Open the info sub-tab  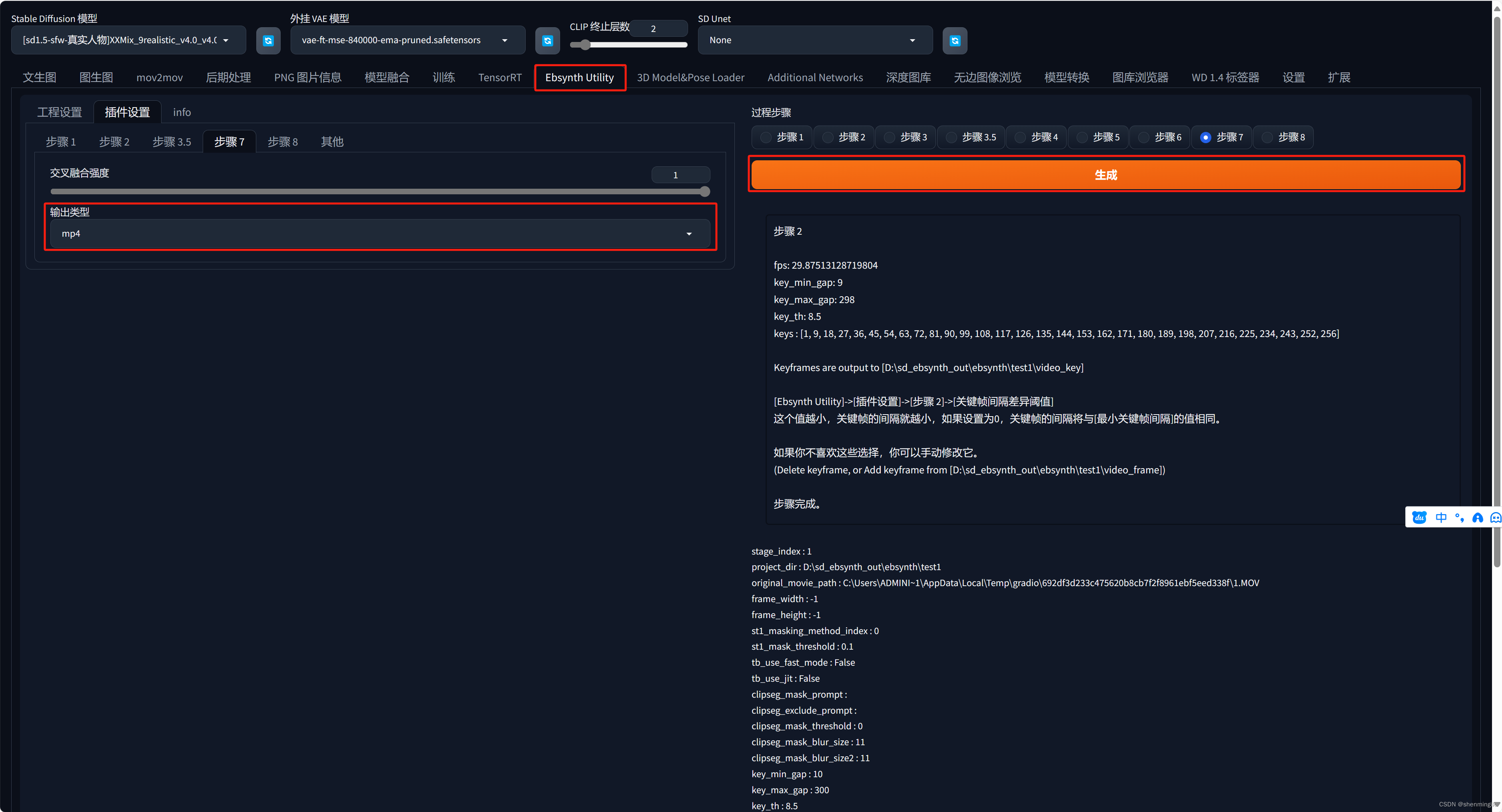click(x=182, y=112)
